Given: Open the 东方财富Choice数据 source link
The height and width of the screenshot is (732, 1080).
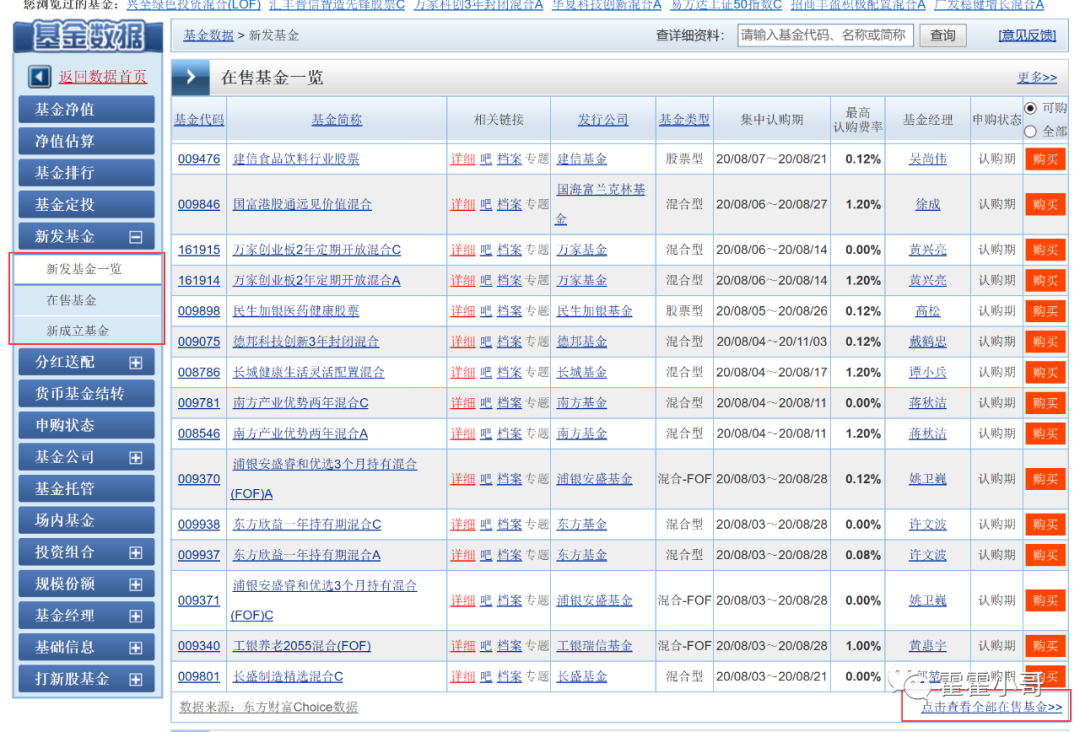Looking at the screenshot, I should pos(301,707).
